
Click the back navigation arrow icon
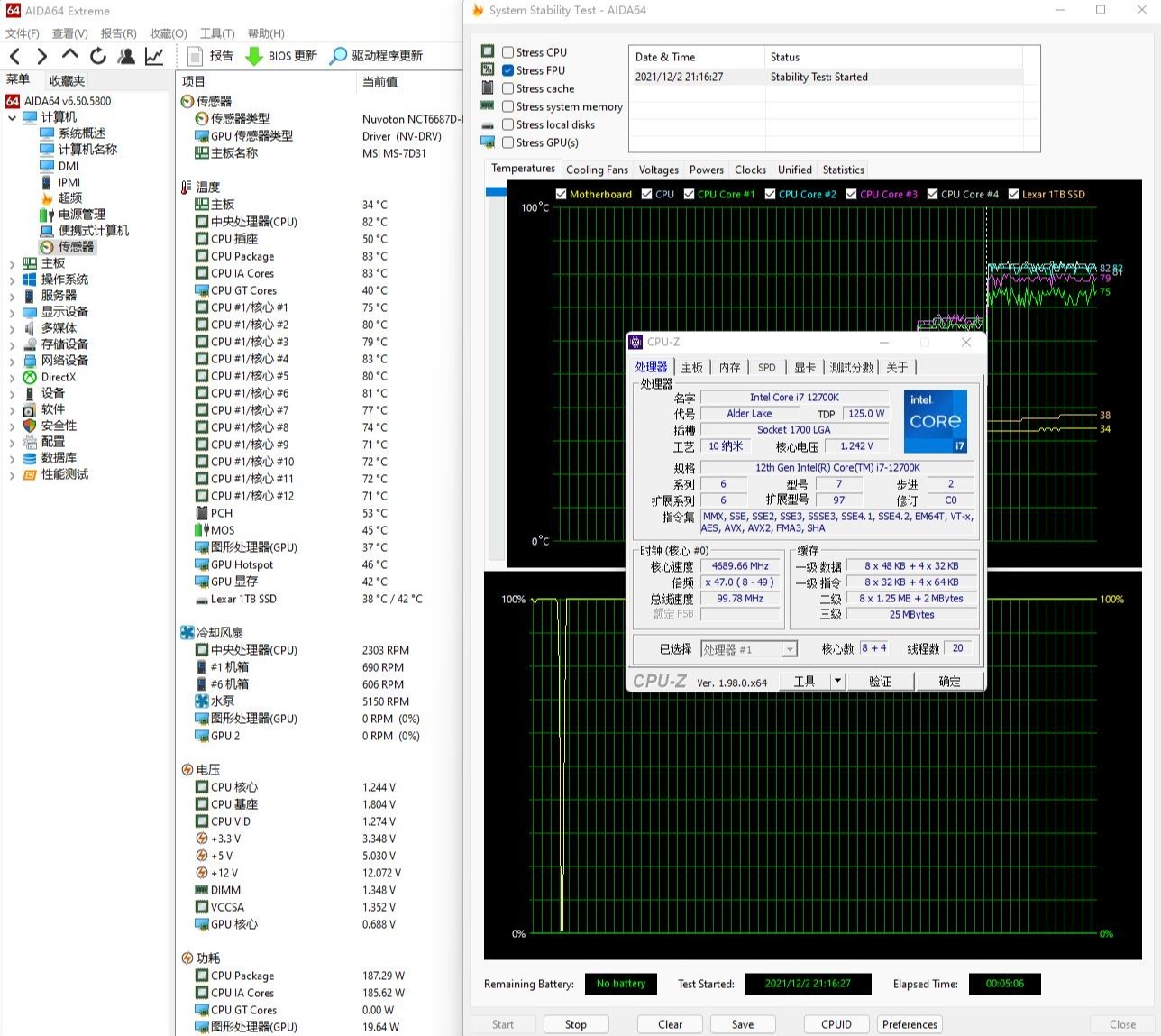(x=14, y=56)
